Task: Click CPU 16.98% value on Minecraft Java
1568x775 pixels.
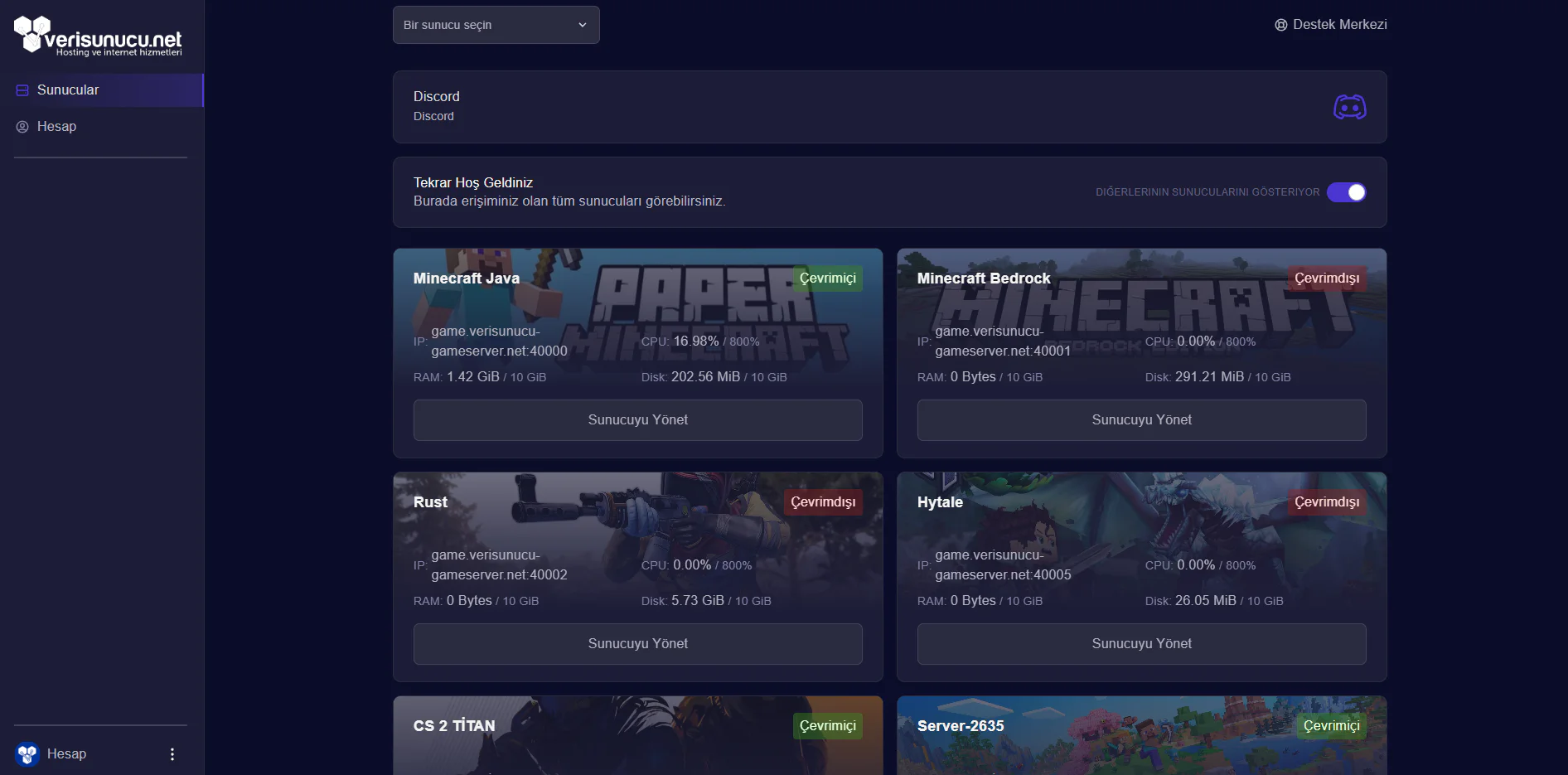Action: tap(696, 341)
